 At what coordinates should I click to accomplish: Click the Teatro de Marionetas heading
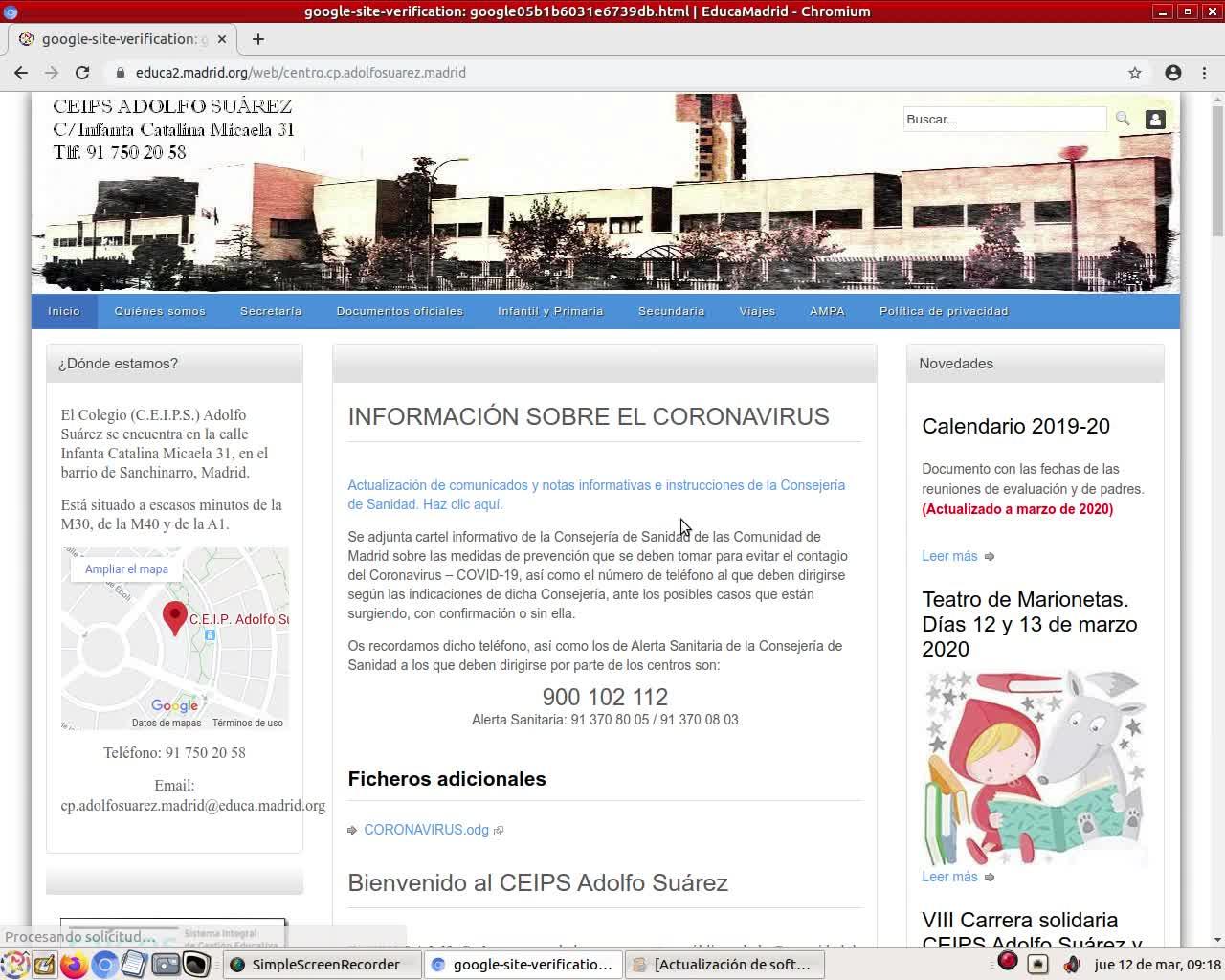pos(1030,624)
